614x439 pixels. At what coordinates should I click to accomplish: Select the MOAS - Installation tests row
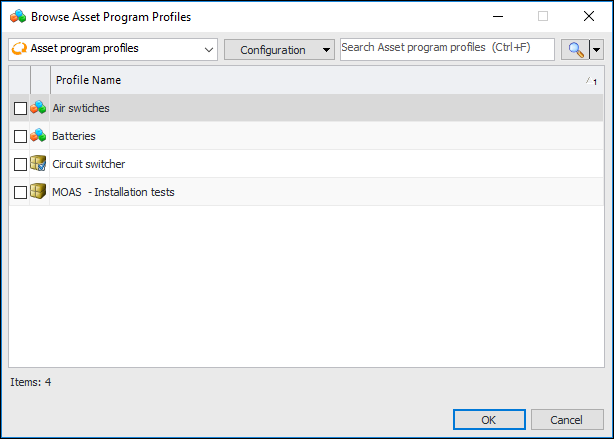pyautogui.click(x=300, y=192)
